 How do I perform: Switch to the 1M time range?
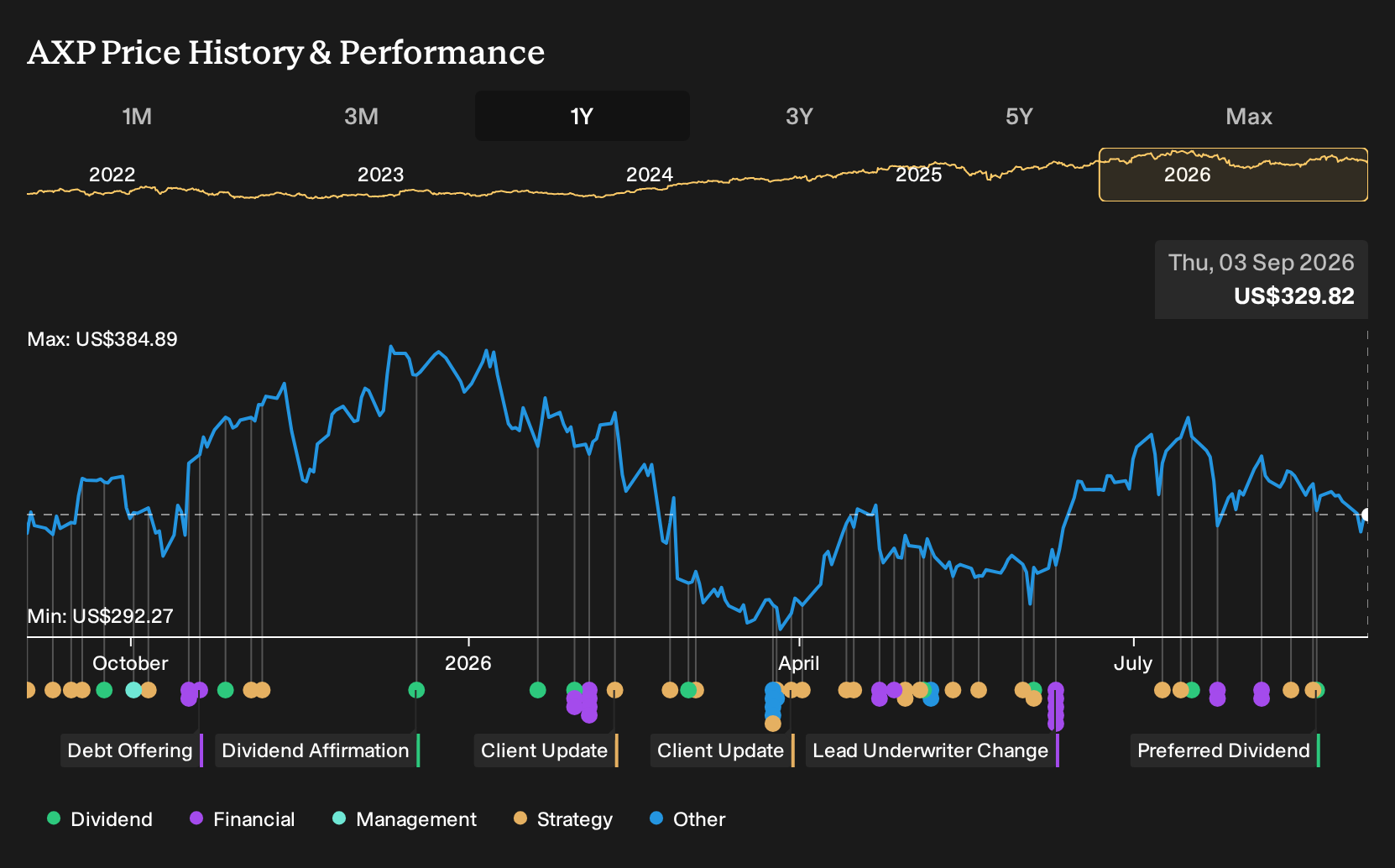[137, 116]
